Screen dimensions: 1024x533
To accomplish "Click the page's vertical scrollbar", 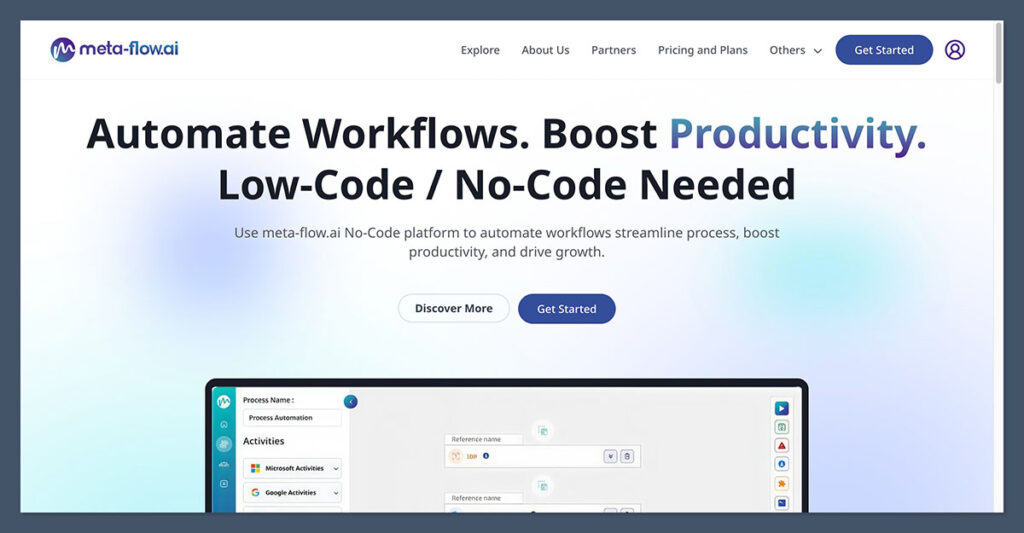I will click(x=999, y=52).
